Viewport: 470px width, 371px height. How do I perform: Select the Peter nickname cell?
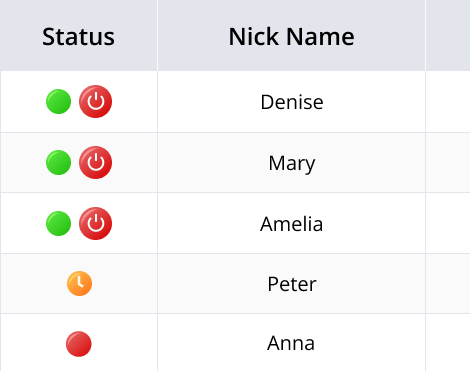[291, 284]
